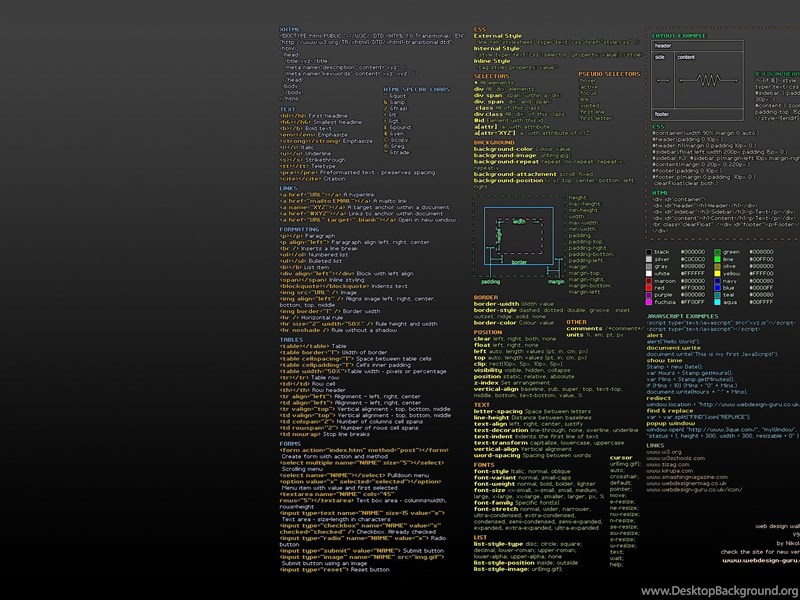Click the XHTML section heading
This screenshot has width=800, height=600.
click(289, 30)
